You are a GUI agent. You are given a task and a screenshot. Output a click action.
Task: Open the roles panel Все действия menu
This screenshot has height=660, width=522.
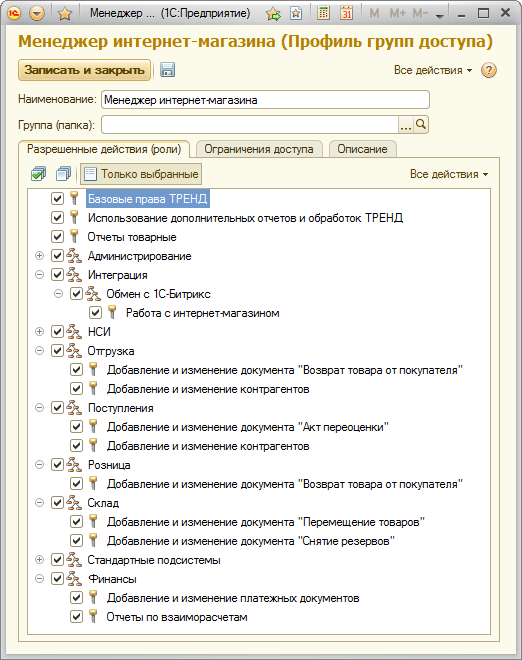[x=449, y=174]
